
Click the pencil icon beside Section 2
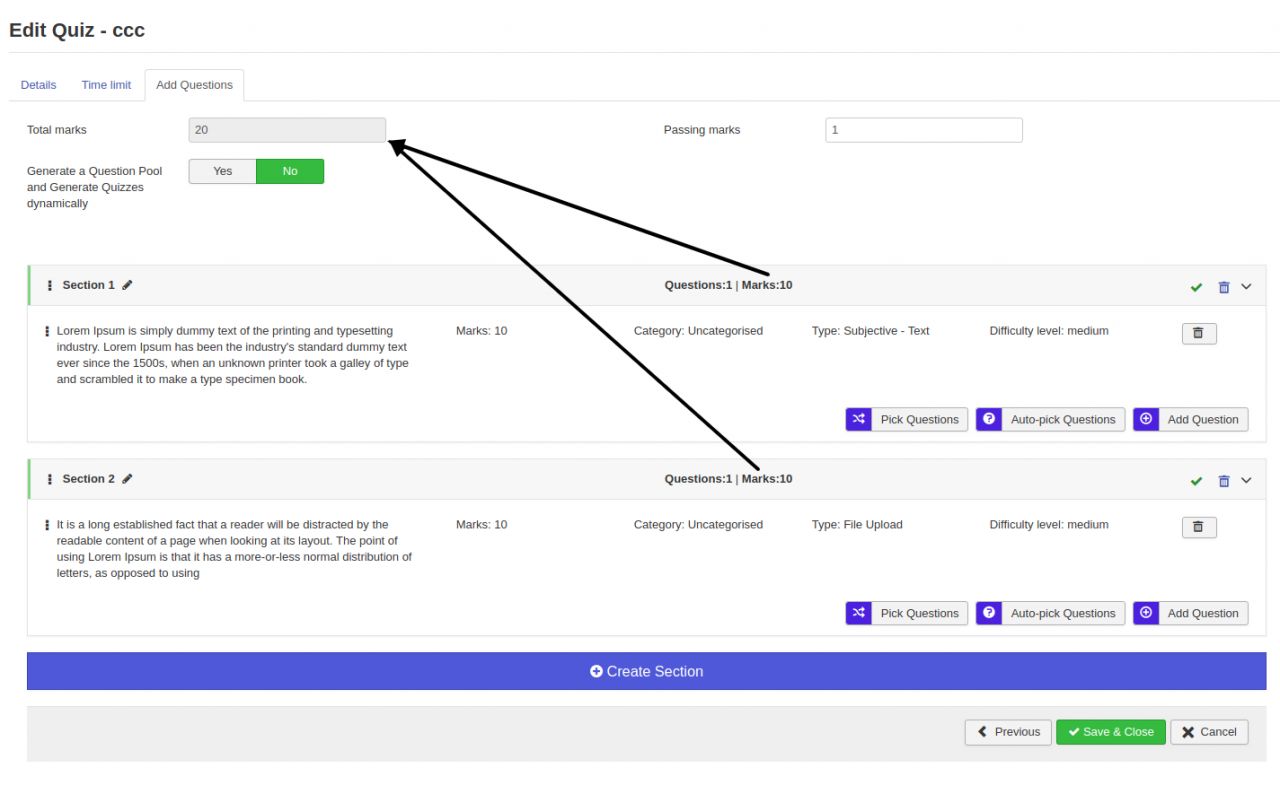(x=127, y=479)
